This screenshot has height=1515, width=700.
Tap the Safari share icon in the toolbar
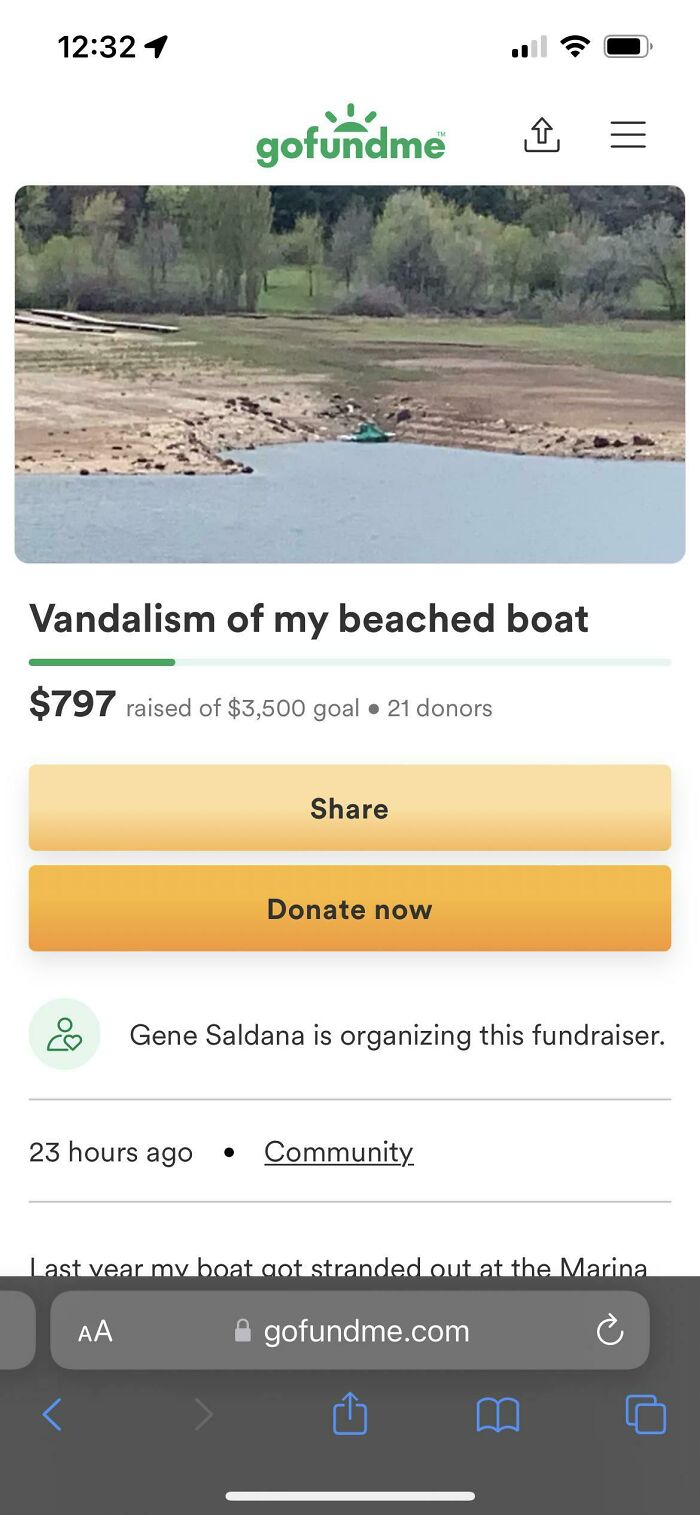click(349, 1415)
